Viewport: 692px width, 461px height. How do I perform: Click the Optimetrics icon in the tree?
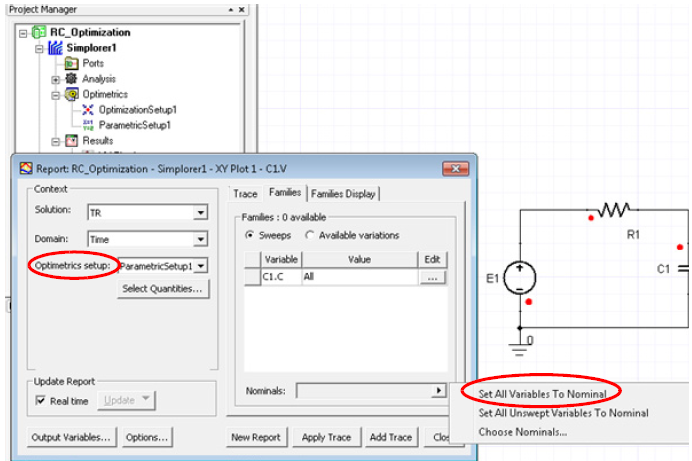[x=71, y=94]
